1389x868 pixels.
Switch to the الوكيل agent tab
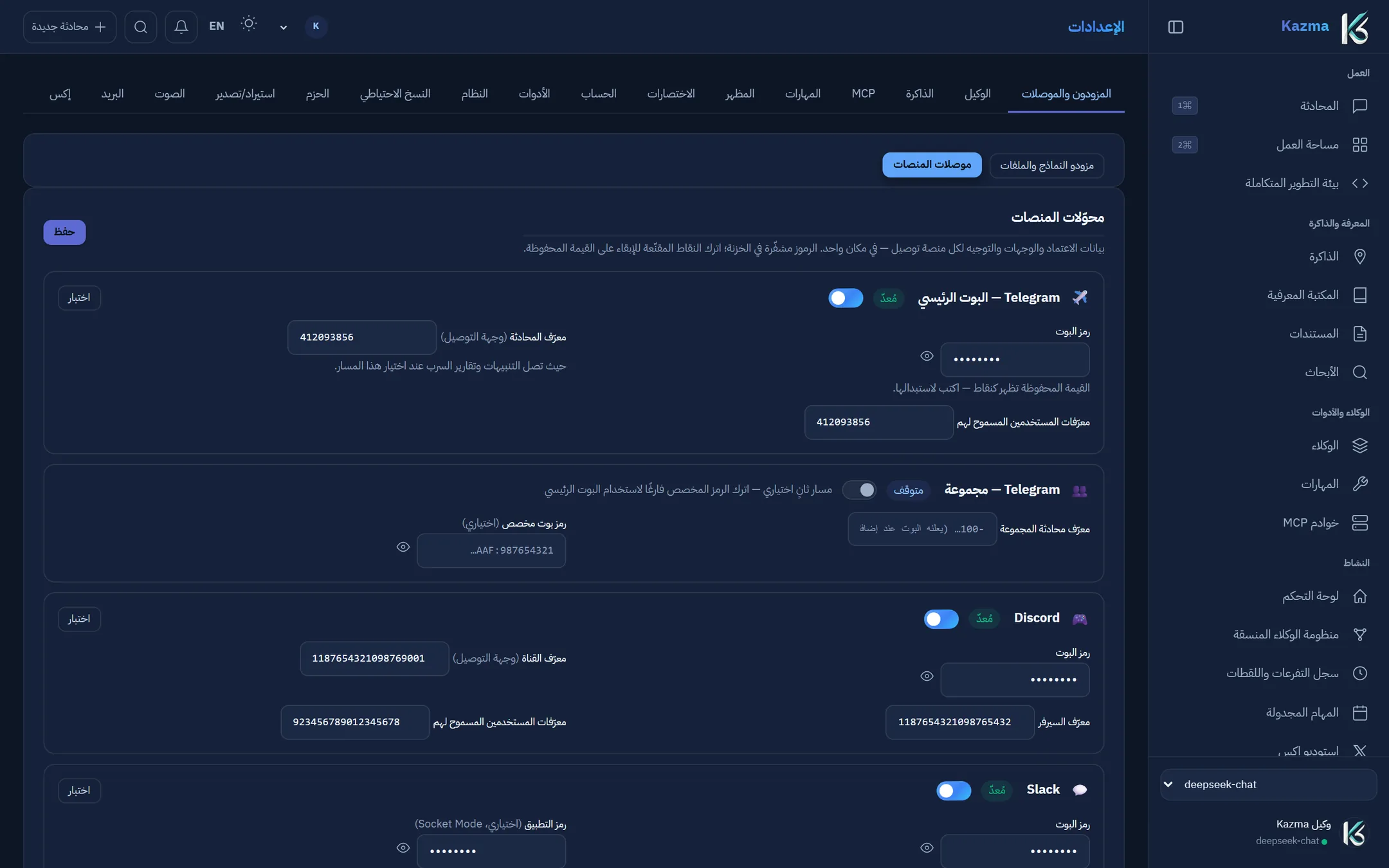[977, 94]
